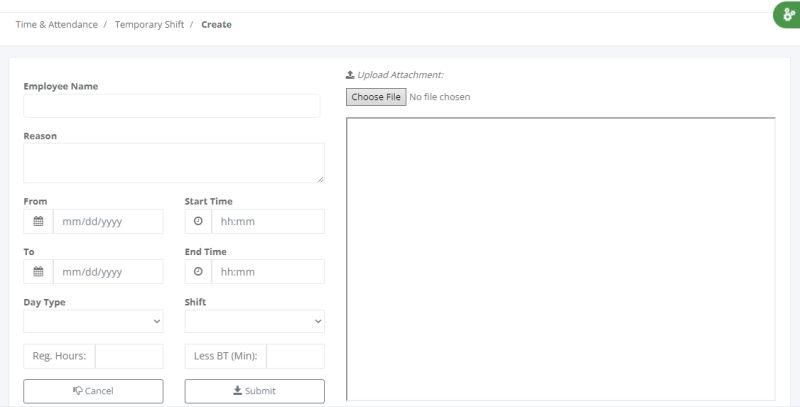
Task: Click the Reg. Hours input box
Action: click(x=129, y=356)
